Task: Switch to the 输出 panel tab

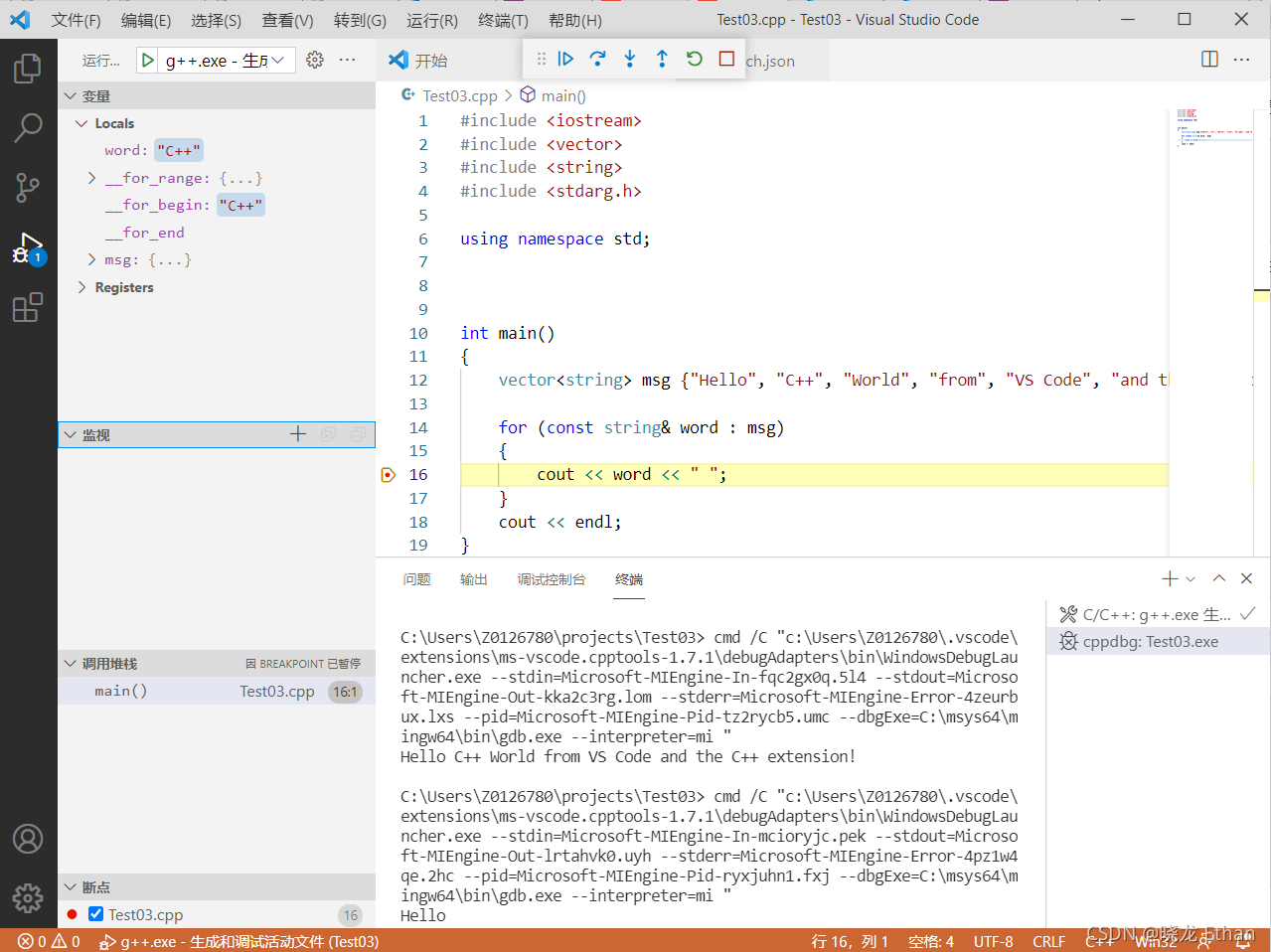Action: click(474, 579)
